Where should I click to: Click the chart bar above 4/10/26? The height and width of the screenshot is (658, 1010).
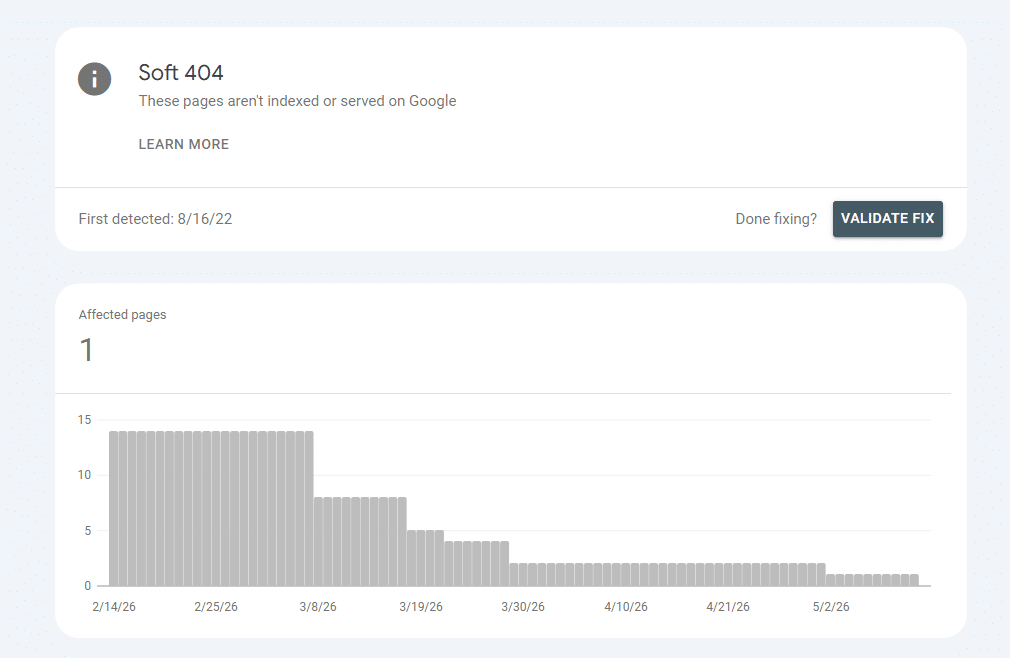point(625,575)
